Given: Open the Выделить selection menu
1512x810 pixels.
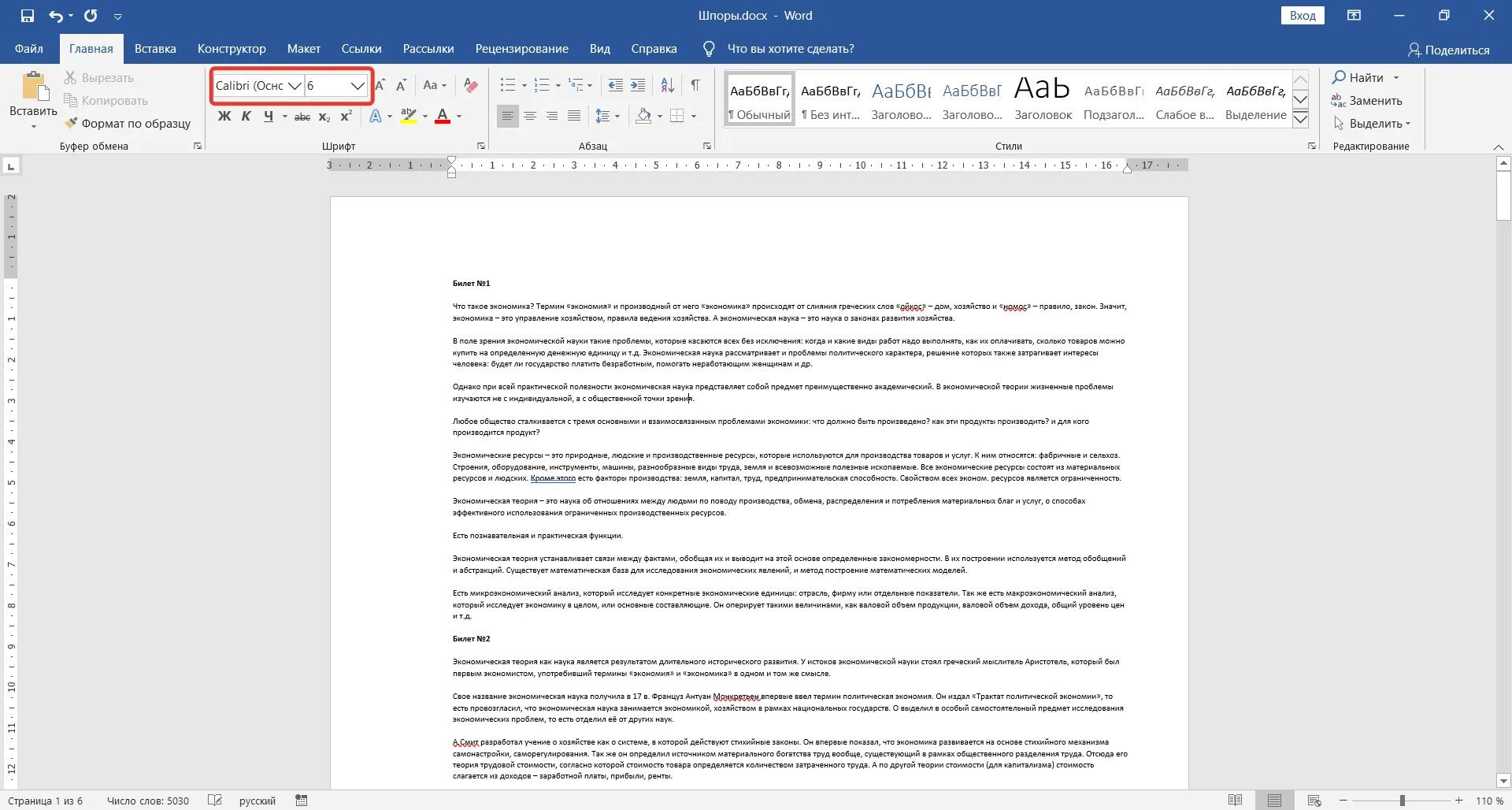Looking at the screenshot, I should click(1371, 124).
